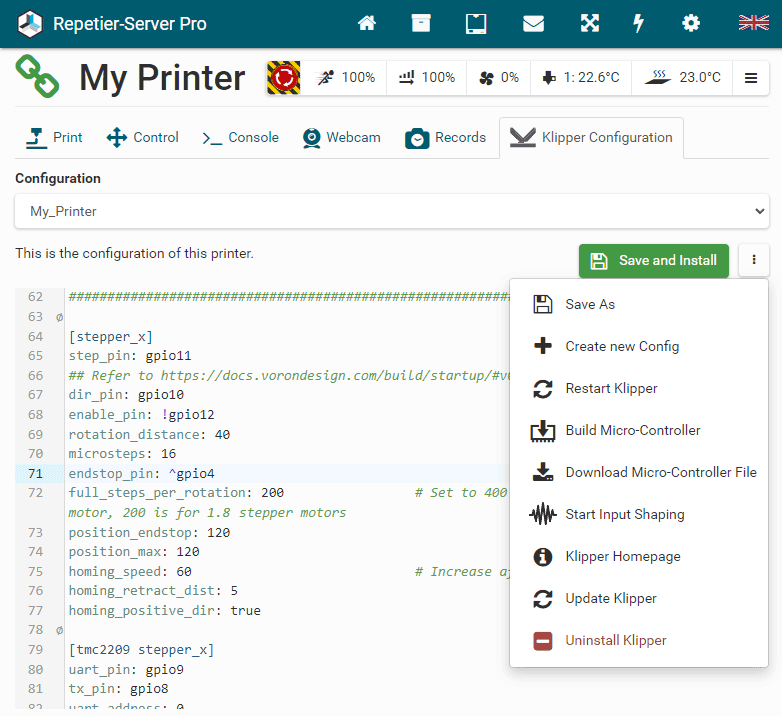Select Restart Klipper menu entry

(x=638, y=388)
